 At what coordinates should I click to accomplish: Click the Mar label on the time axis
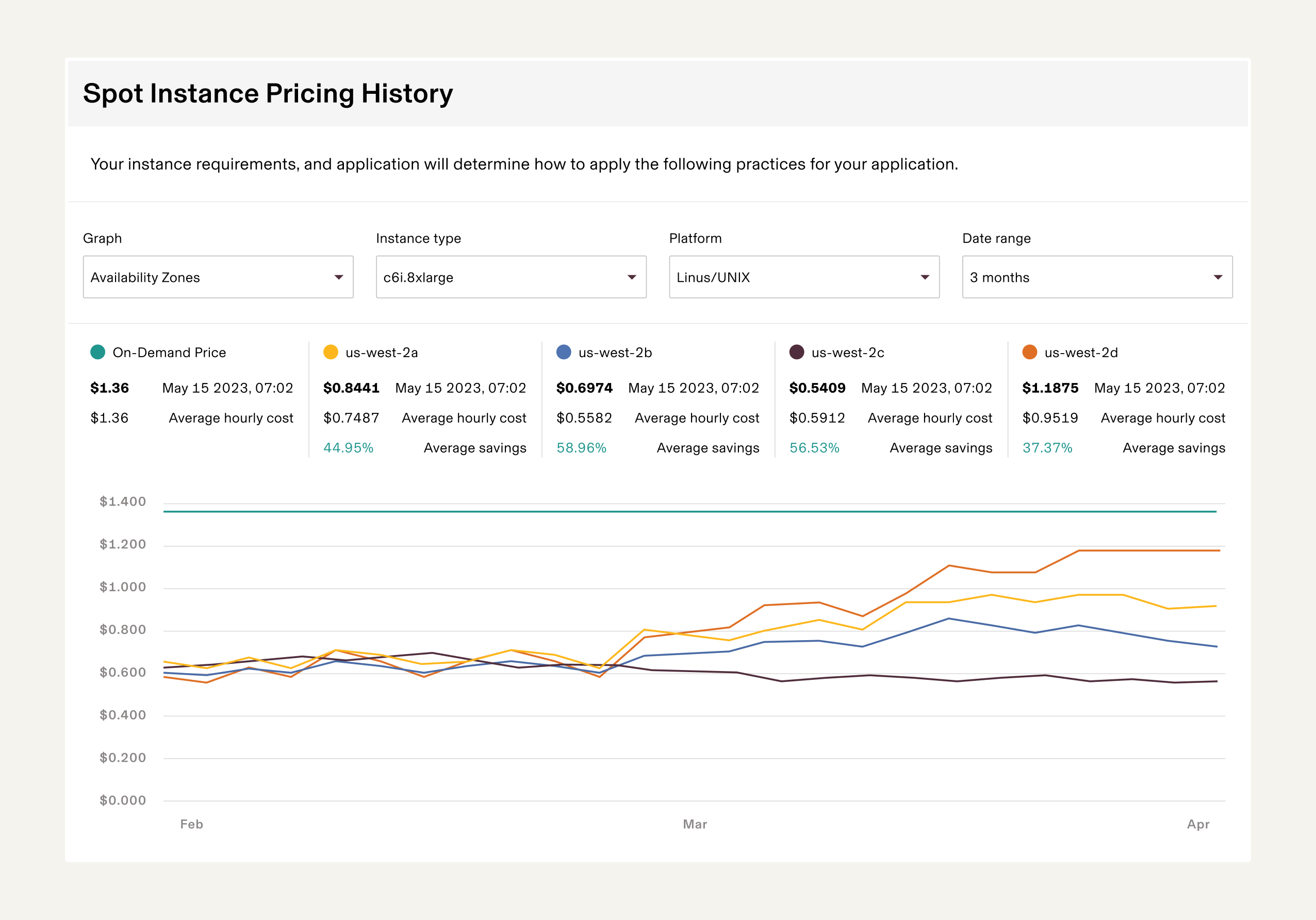pyautogui.click(x=695, y=824)
